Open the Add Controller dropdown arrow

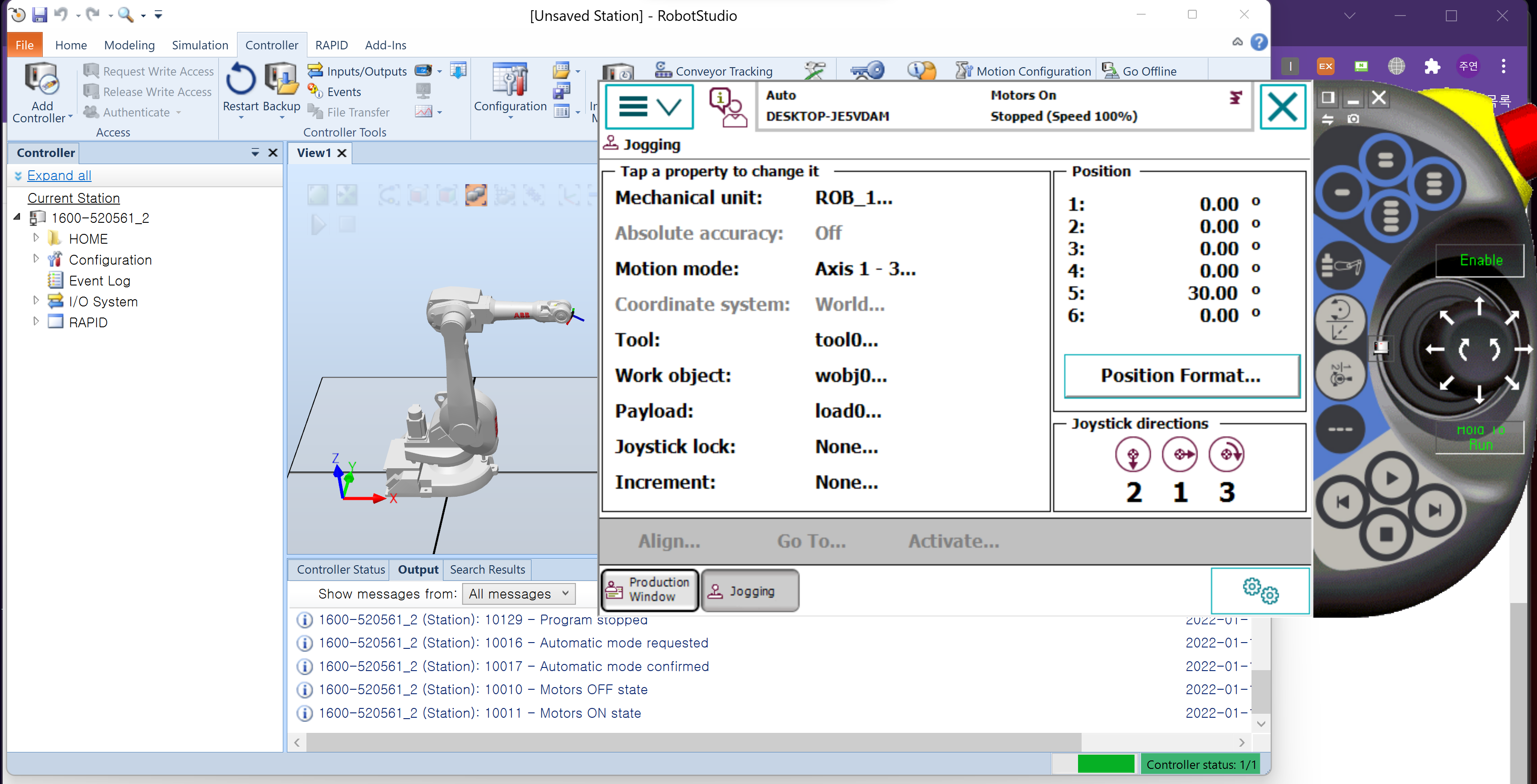[x=70, y=117]
